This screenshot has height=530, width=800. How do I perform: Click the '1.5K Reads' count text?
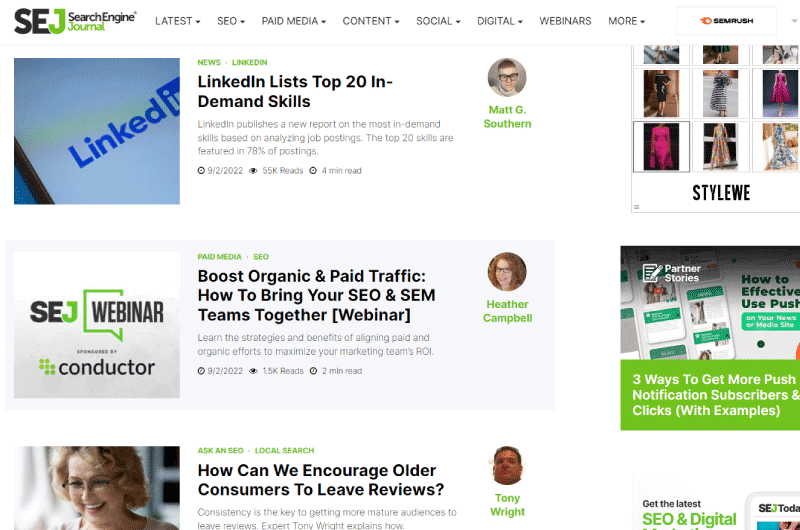pyautogui.click(x=283, y=371)
